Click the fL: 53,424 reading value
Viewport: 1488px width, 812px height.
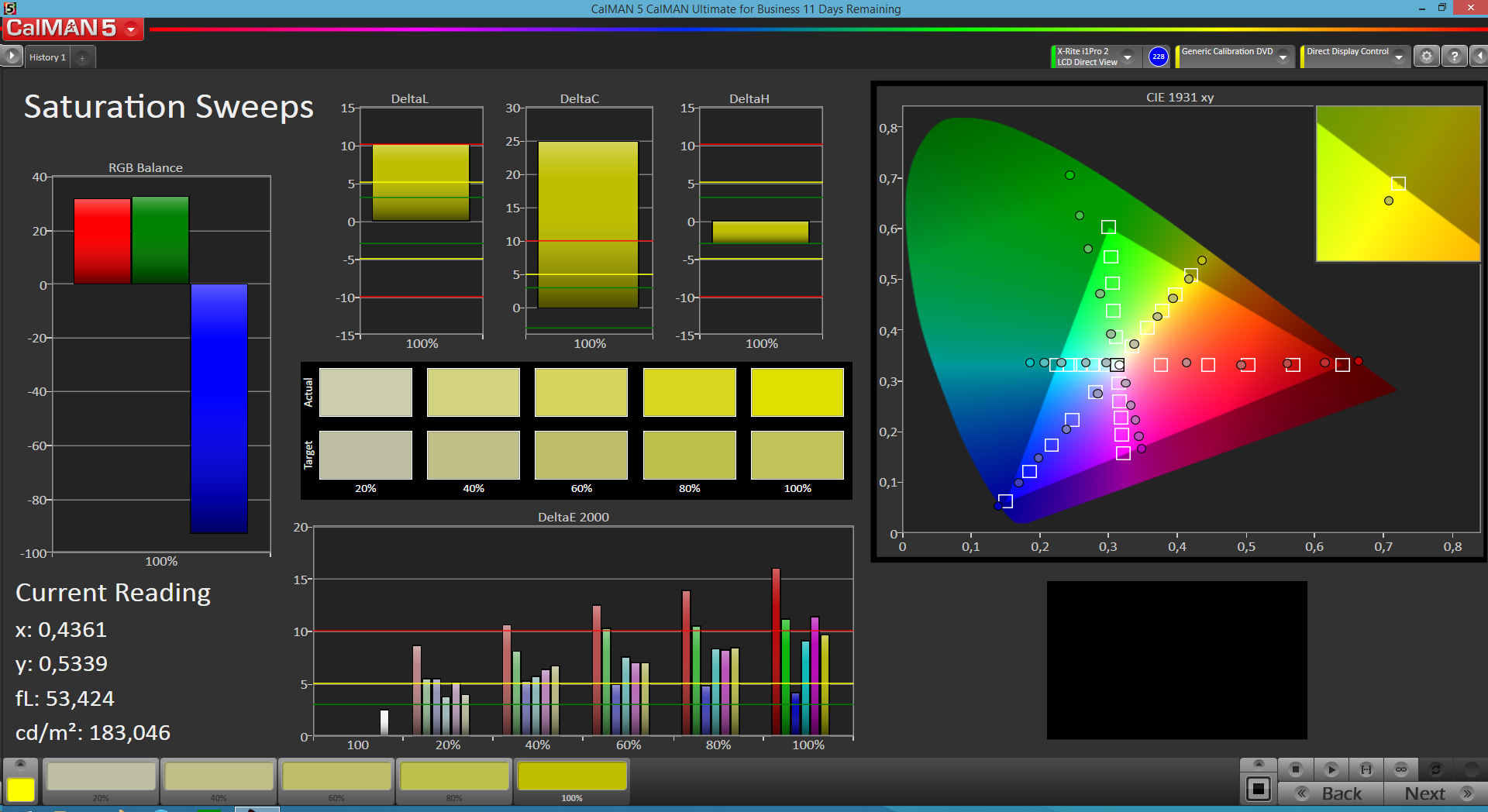65,699
